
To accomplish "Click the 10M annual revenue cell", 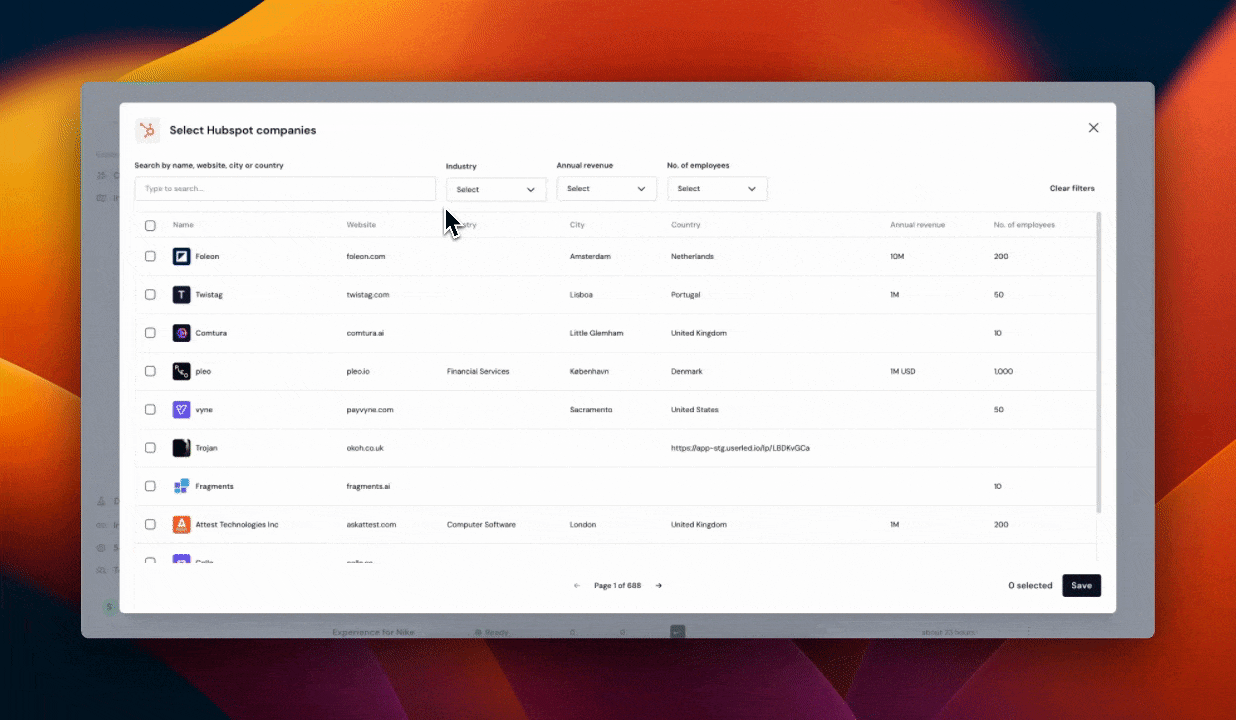I will 898,257.
